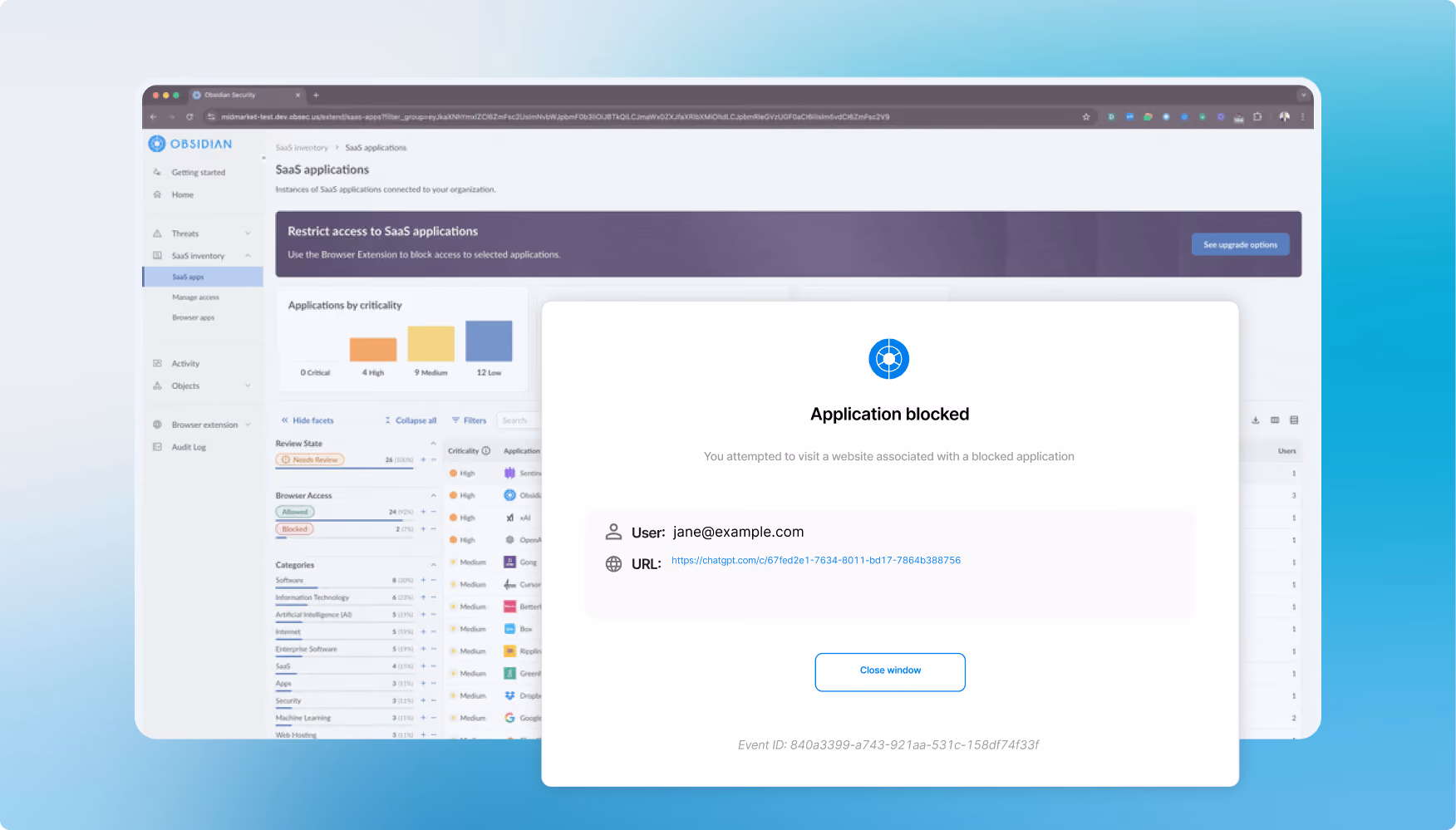
Task: Expand the Objects sidebar chevron
Action: pyautogui.click(x=248, y=386)
